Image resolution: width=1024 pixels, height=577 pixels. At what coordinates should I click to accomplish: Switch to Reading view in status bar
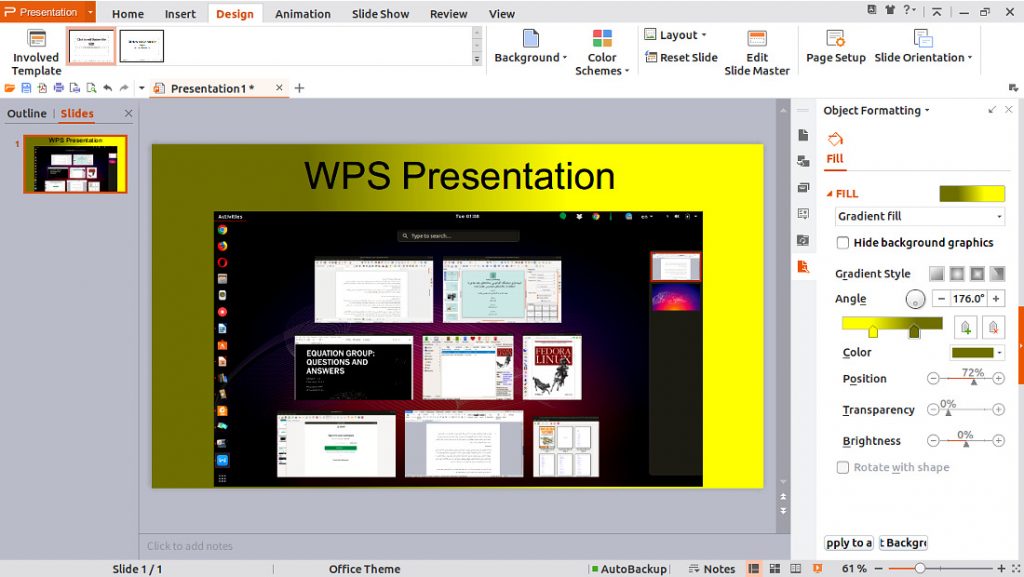(x=795, y=569)
